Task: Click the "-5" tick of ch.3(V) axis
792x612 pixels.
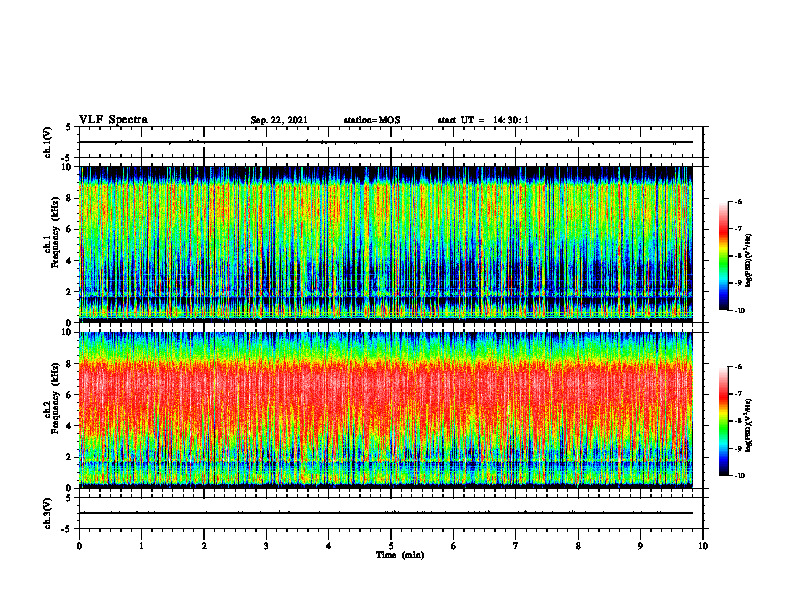Action: 68,529
